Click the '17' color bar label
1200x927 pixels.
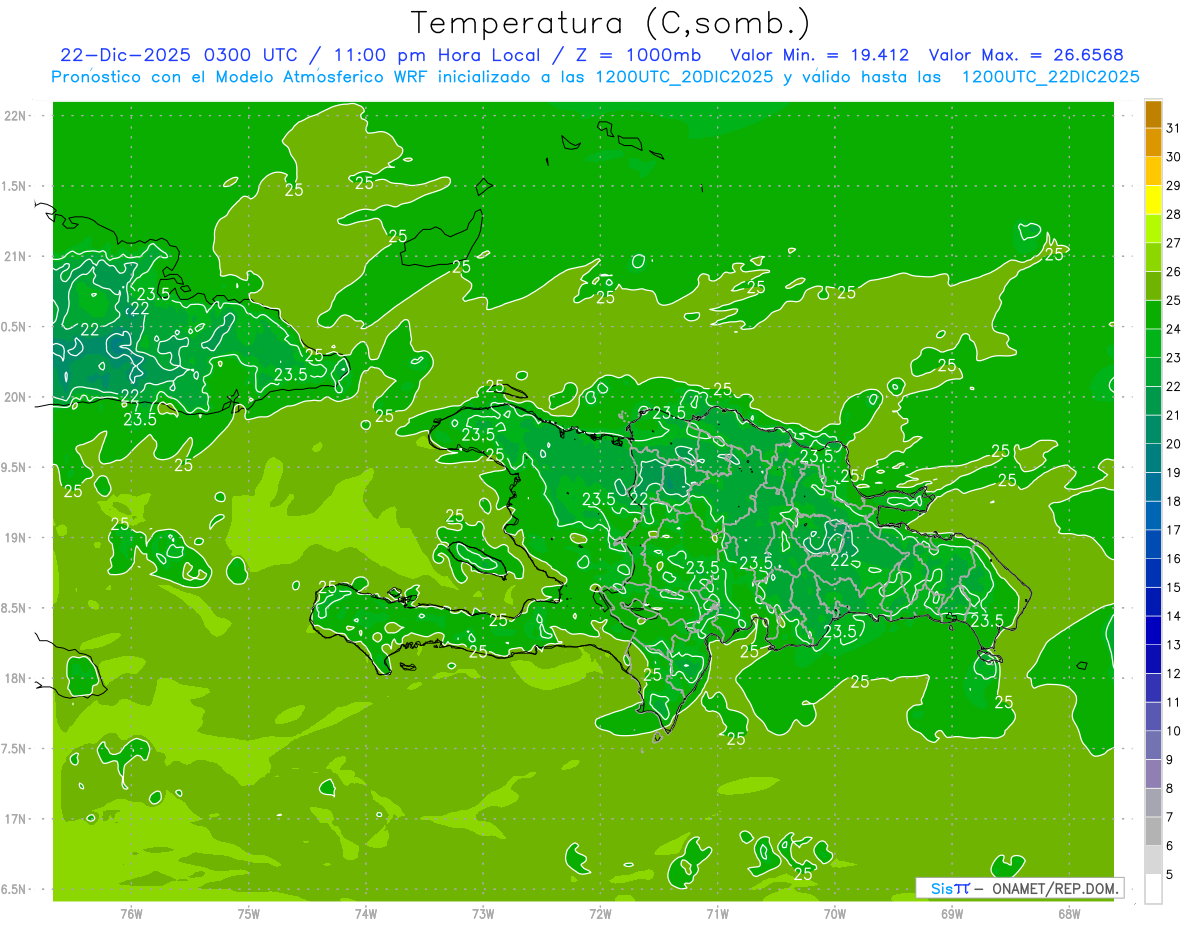coord(1174,530)
